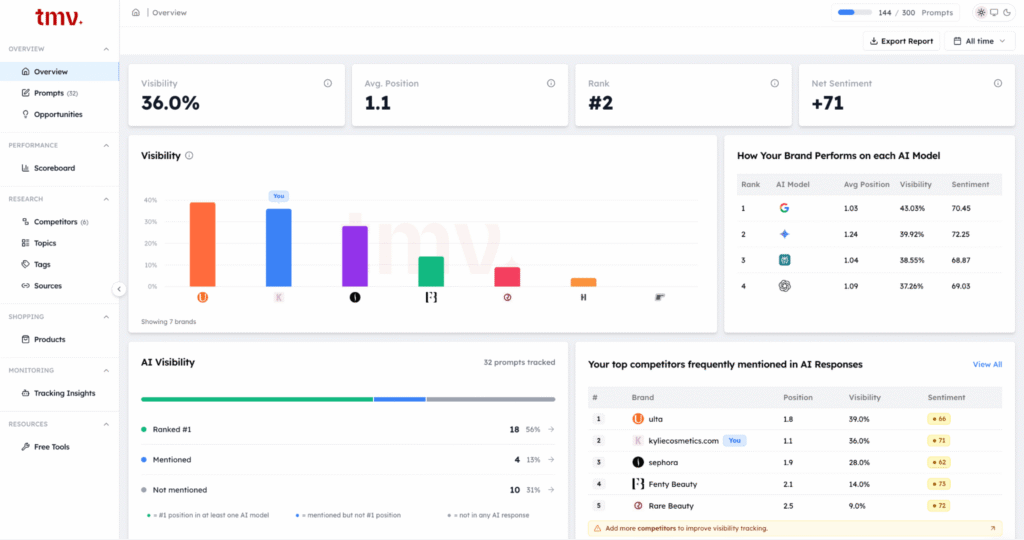Click sephora brand name in competitors table

coord(663,462)
